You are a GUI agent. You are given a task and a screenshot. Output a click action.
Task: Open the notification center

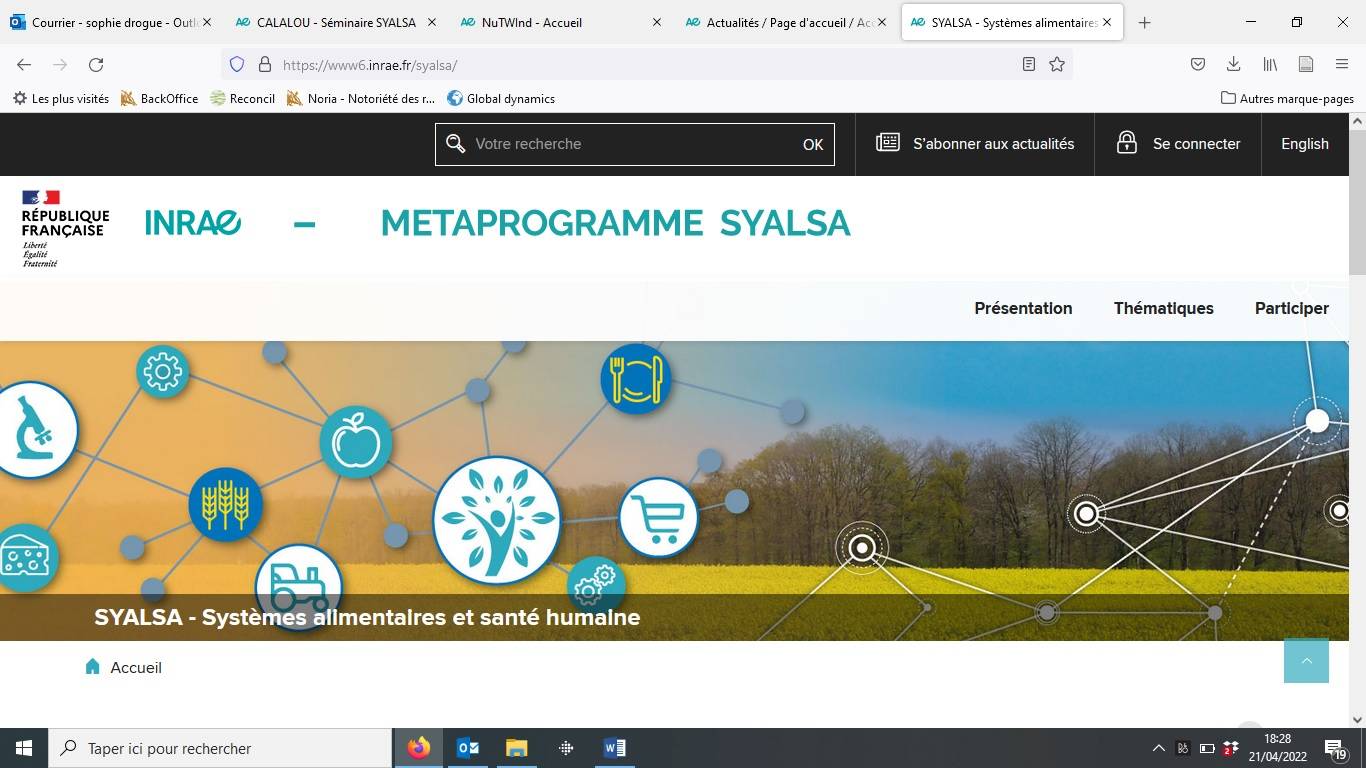click(x=1334, y=748)
